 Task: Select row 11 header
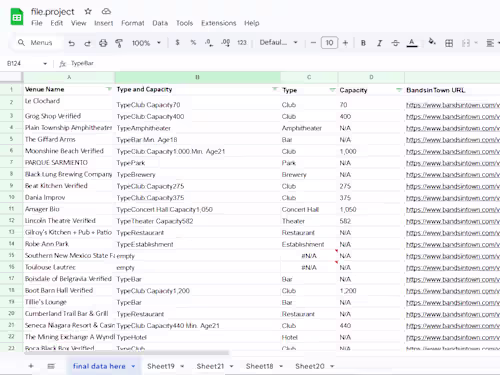click(11, 209)
